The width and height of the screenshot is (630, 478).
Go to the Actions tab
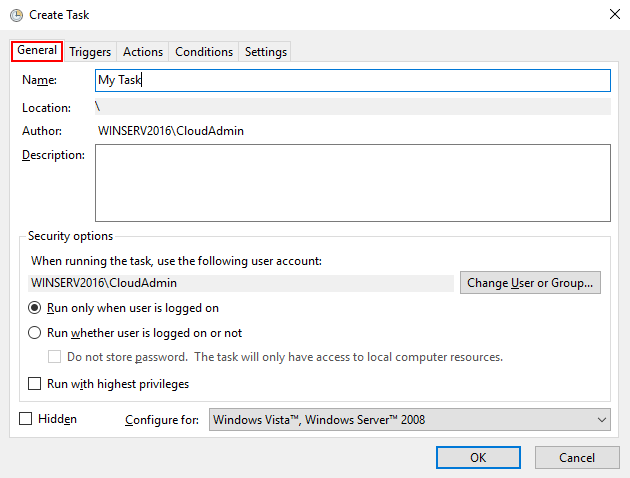point(143,52)
